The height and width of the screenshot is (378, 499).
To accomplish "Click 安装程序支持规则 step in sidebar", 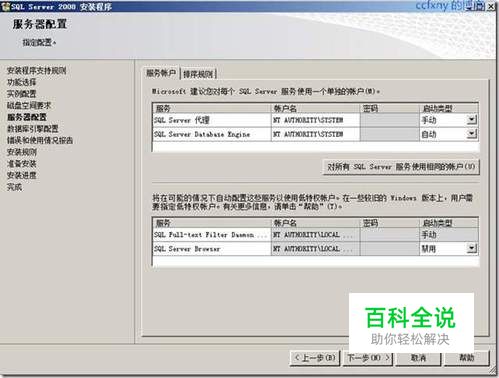I will pyautogui.click(x=37, y=70).
